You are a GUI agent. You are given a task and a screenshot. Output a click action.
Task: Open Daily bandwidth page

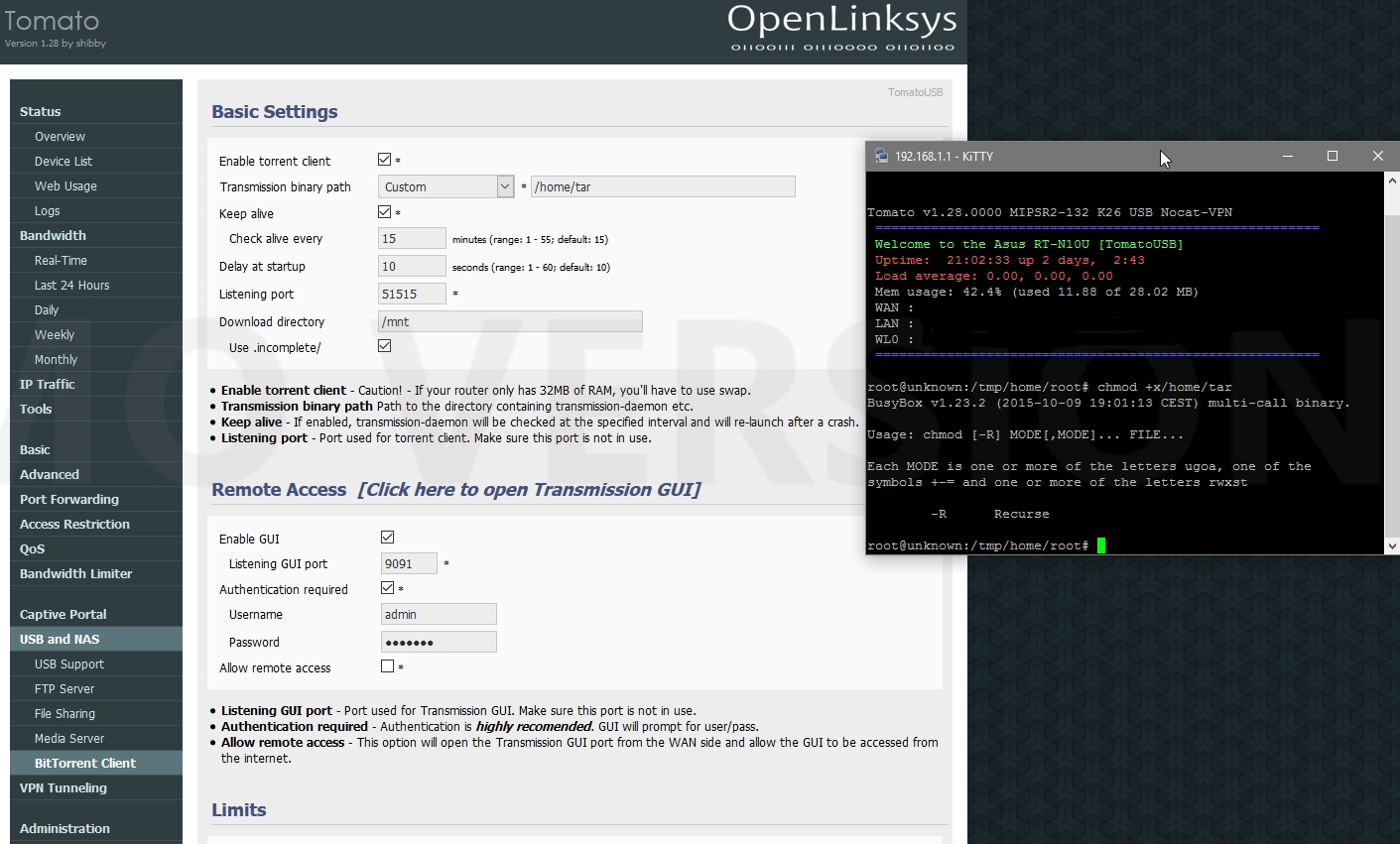(96, 309)
